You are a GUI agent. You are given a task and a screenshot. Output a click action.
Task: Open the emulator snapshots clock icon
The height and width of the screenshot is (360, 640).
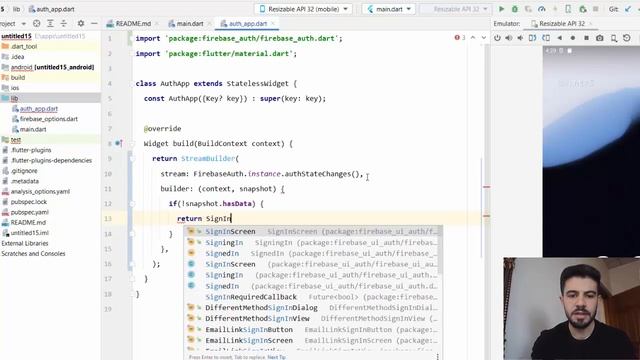[x=627, y=38]
